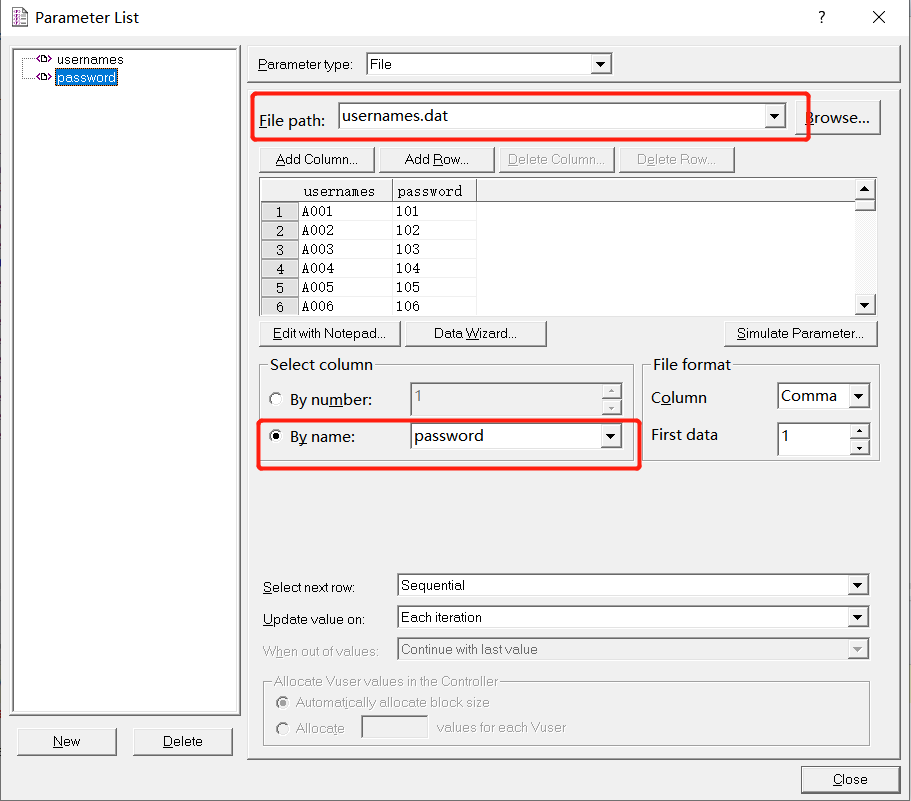The height and width of the screenshot is (801, 911).
Task: Open the Select next row dropdown
Action: [856, 585]
